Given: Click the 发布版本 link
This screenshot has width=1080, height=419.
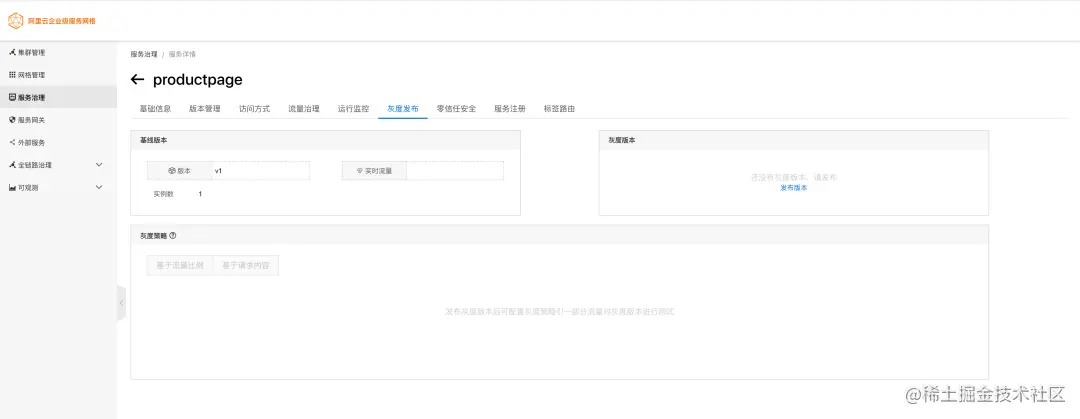Looking at the screenshot, I should click(793, 188).
